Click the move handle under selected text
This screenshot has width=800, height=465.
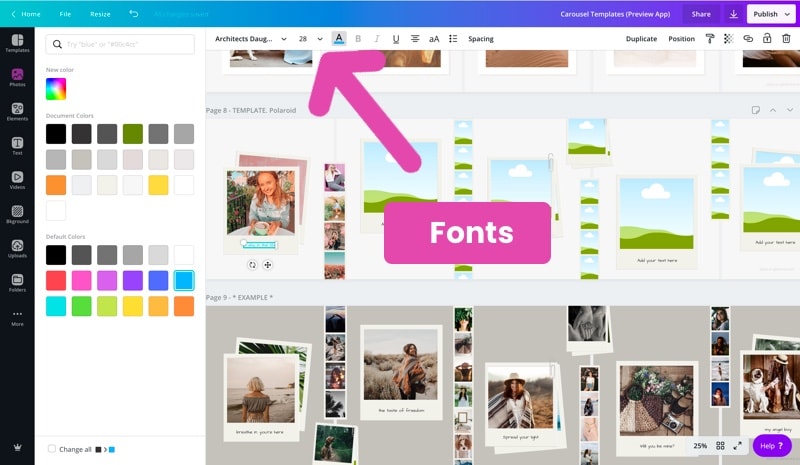click(x=267, y=265)
